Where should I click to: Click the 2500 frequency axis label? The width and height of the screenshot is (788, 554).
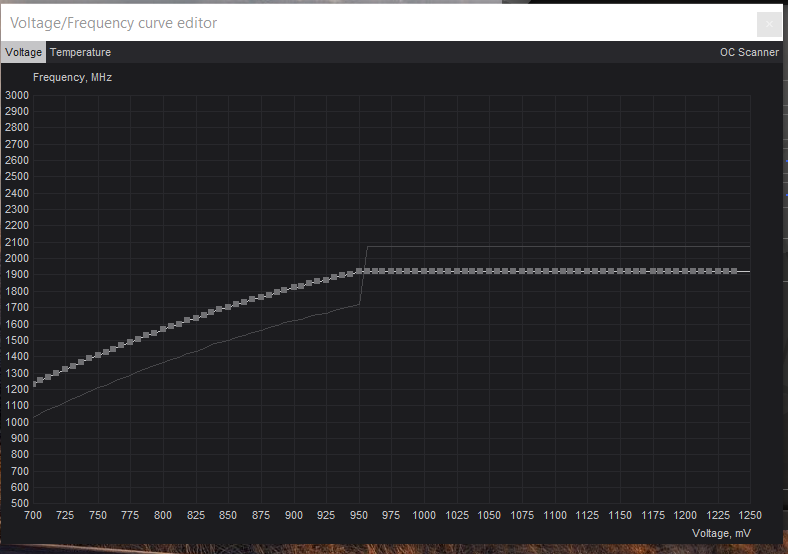[x=17, y=176]
